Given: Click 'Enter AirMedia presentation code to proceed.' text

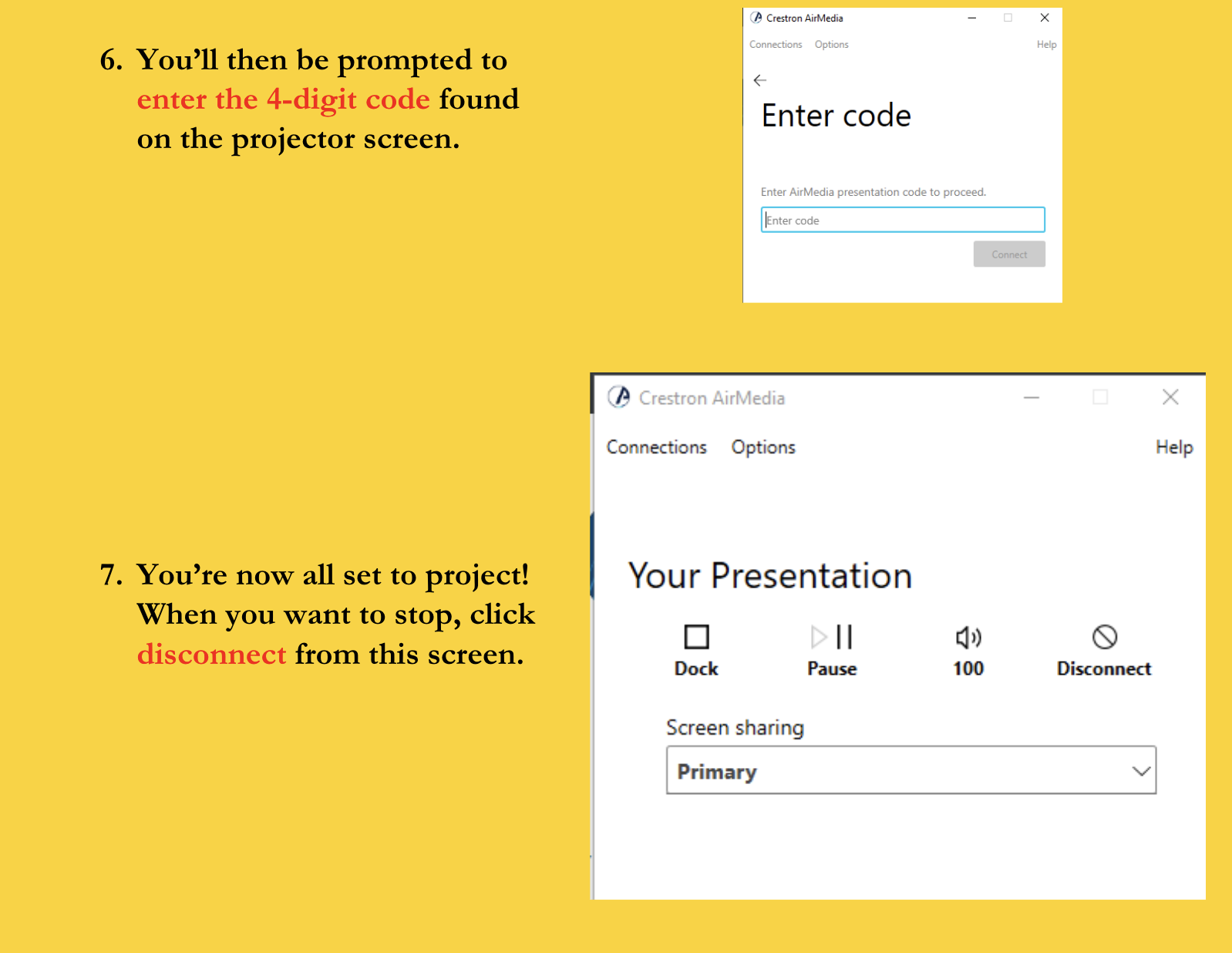Looking at the screenshot, I should [x=874, y=192].
